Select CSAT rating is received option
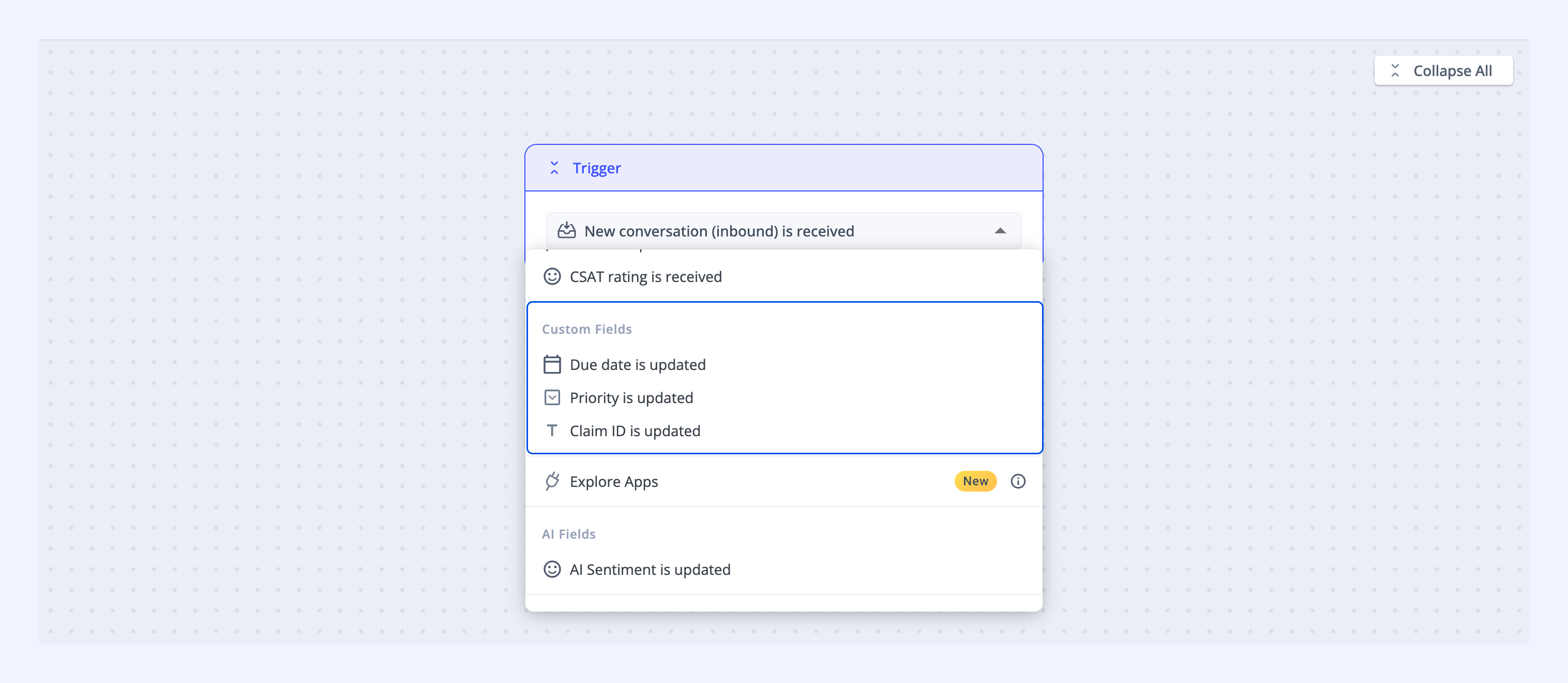This screenshot has height=683, width=1568. 783,277
